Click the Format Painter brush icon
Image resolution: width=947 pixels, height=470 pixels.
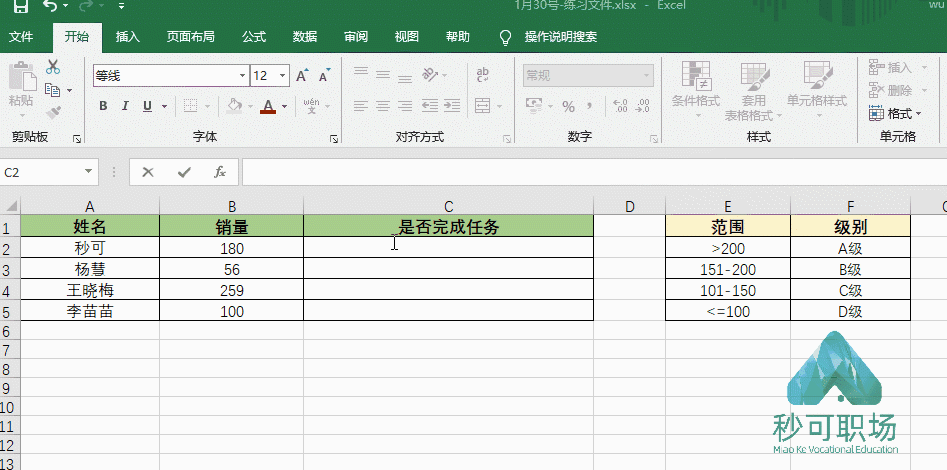click(x=53, y=113)
